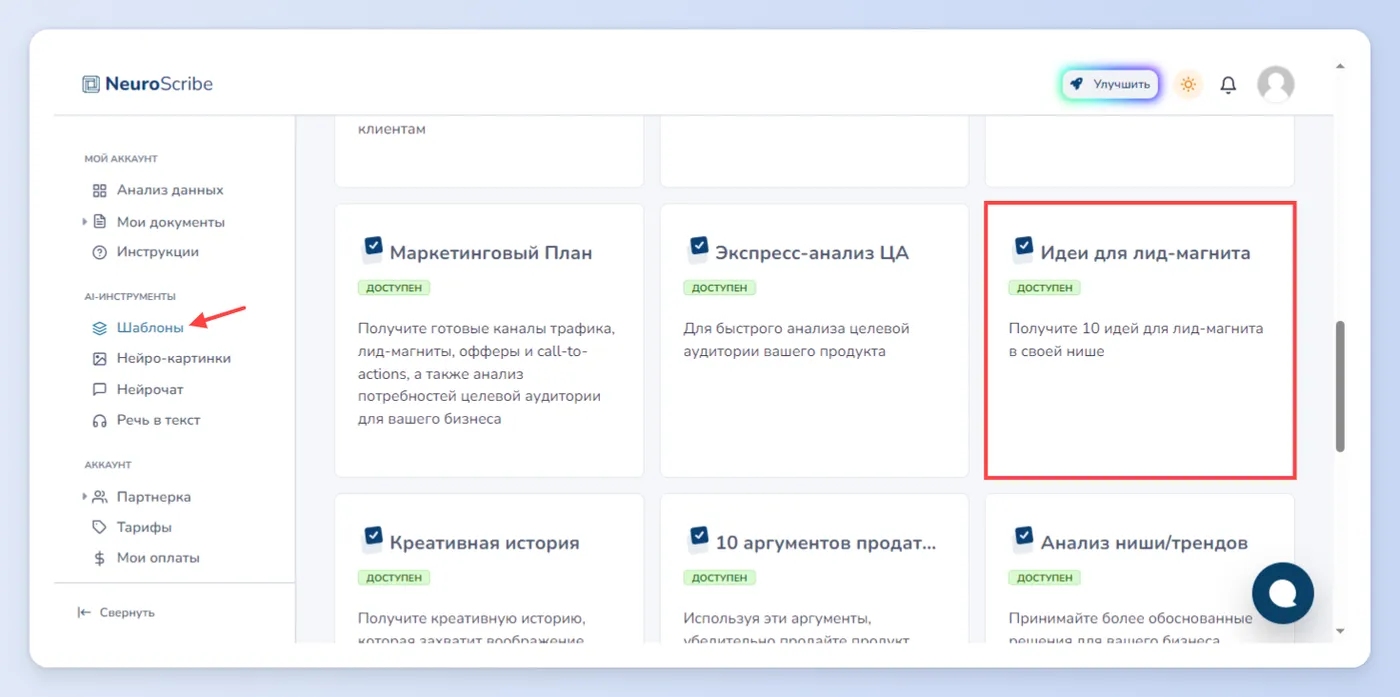Click the Нейрочат chat bubble icon
1400x697 pixels.
(99, 389)
